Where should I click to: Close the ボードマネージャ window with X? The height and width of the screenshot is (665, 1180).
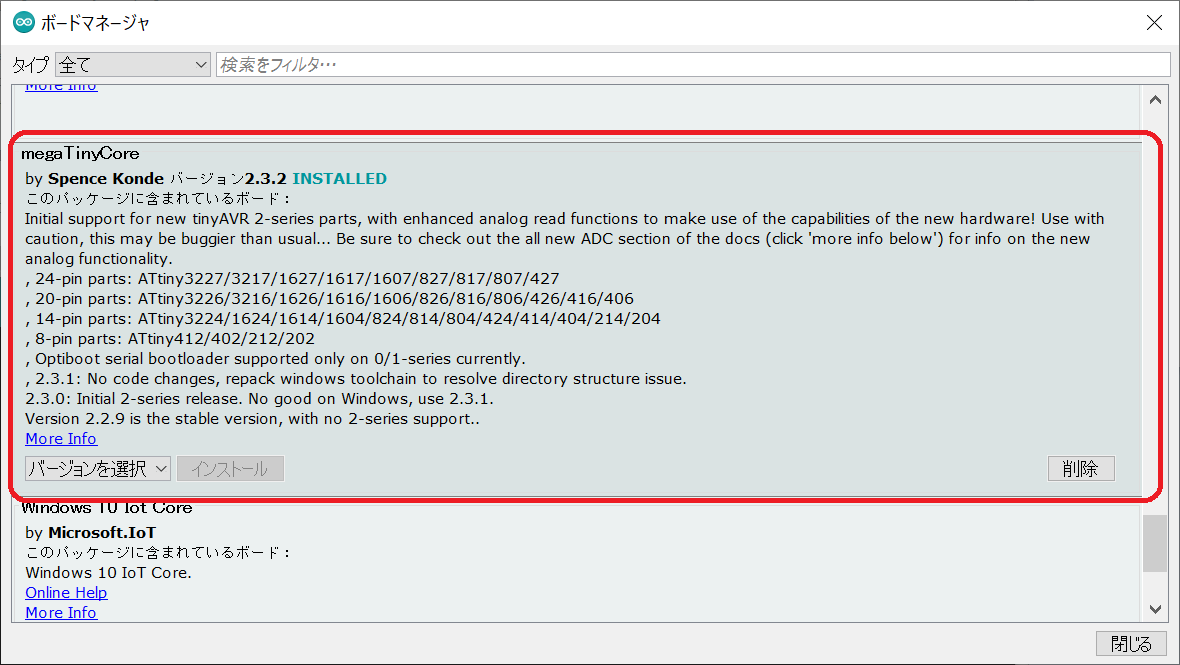[x=1153, y=22]
